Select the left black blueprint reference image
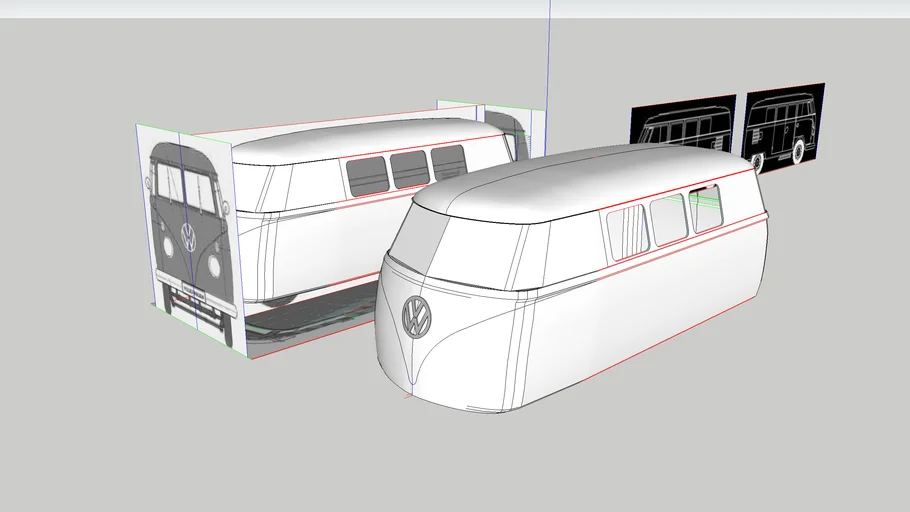The height and width of the screenshot is (512, 910). click(x=684, y=122)
